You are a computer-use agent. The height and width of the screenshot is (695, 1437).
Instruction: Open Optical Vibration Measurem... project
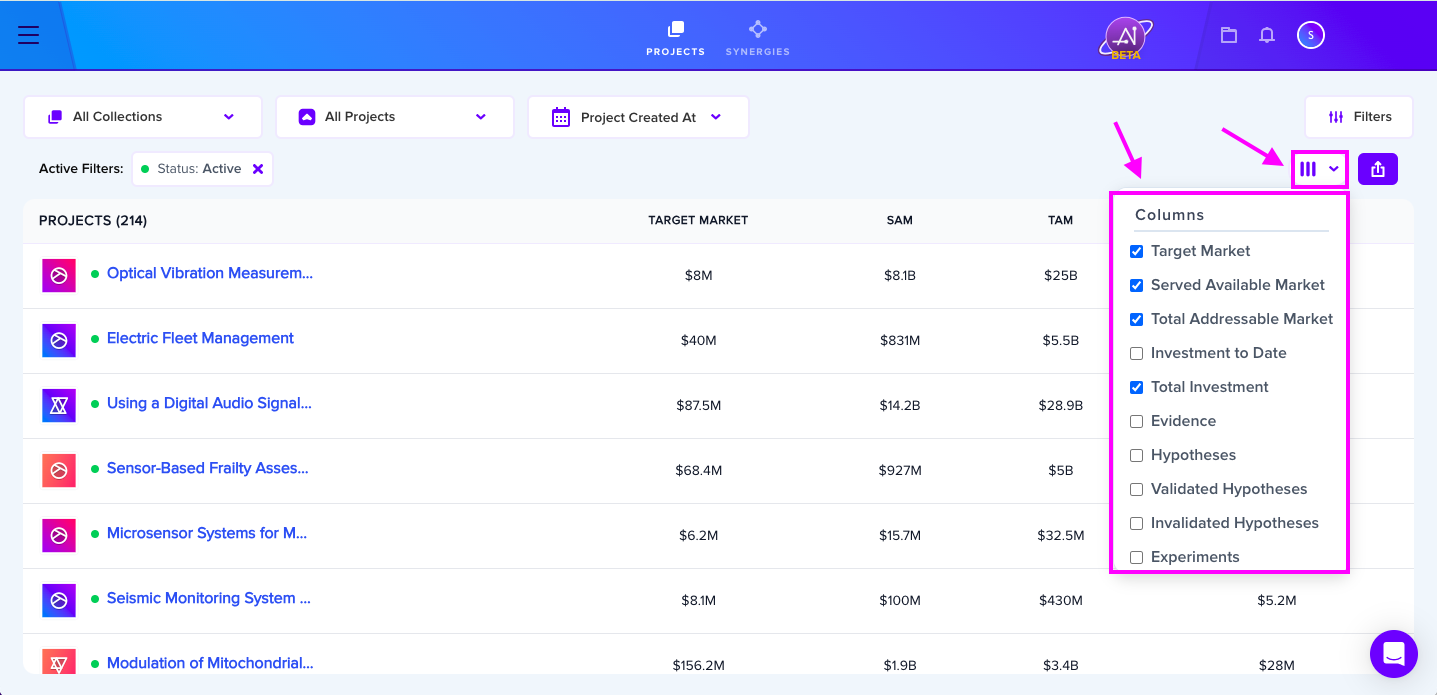point(210,273)
